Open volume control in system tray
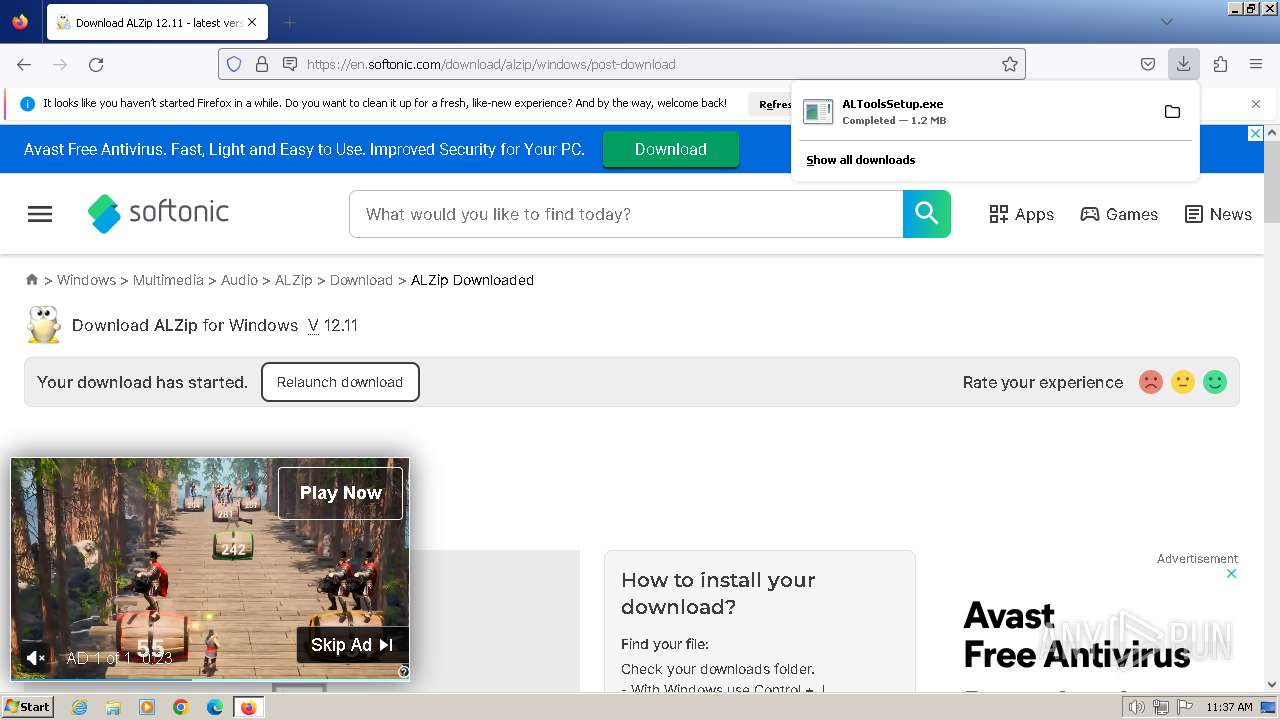Screen dimensions: 1280x720 [x=1137, y=707]
